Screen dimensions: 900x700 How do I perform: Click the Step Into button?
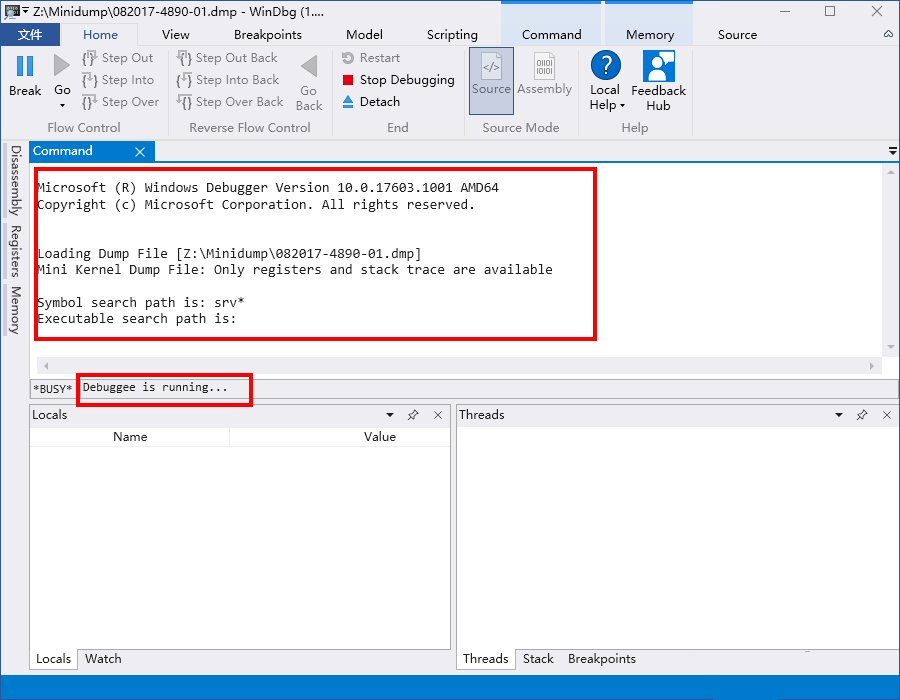(119, 80)
